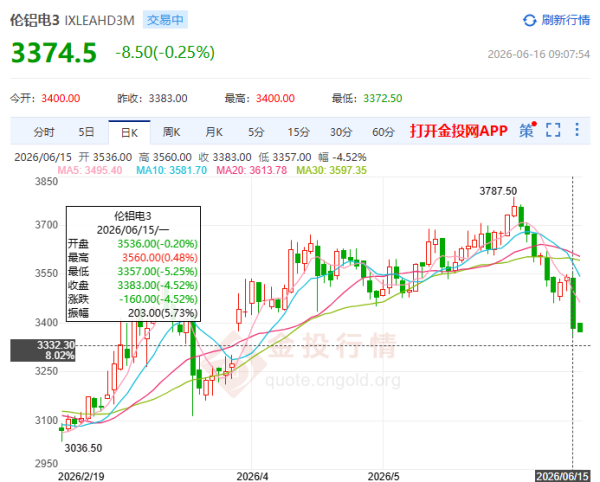Switch to the 30分 chart tab
This screenshot has height=482, width=600.
coord(341,132)
